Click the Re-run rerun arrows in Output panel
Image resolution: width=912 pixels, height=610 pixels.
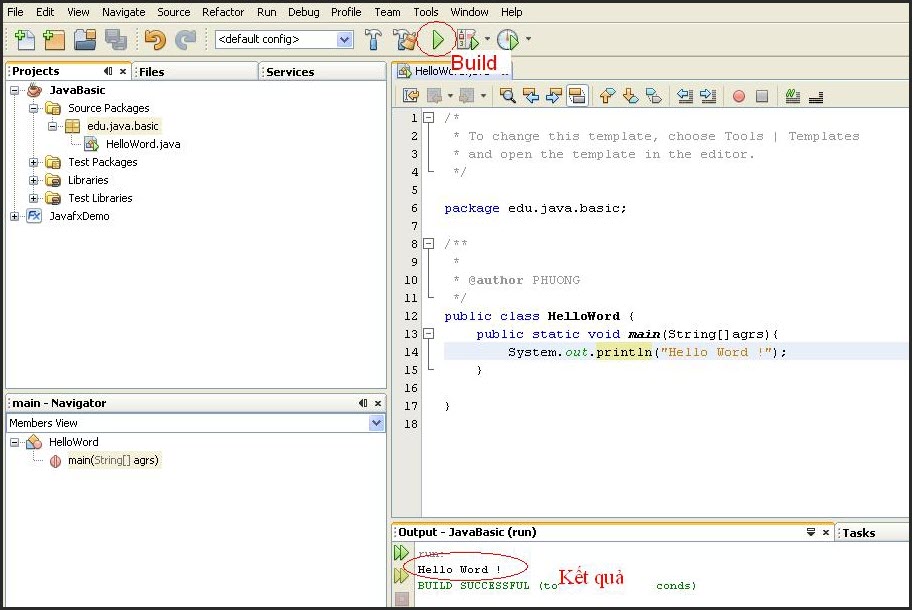[401, 551]
